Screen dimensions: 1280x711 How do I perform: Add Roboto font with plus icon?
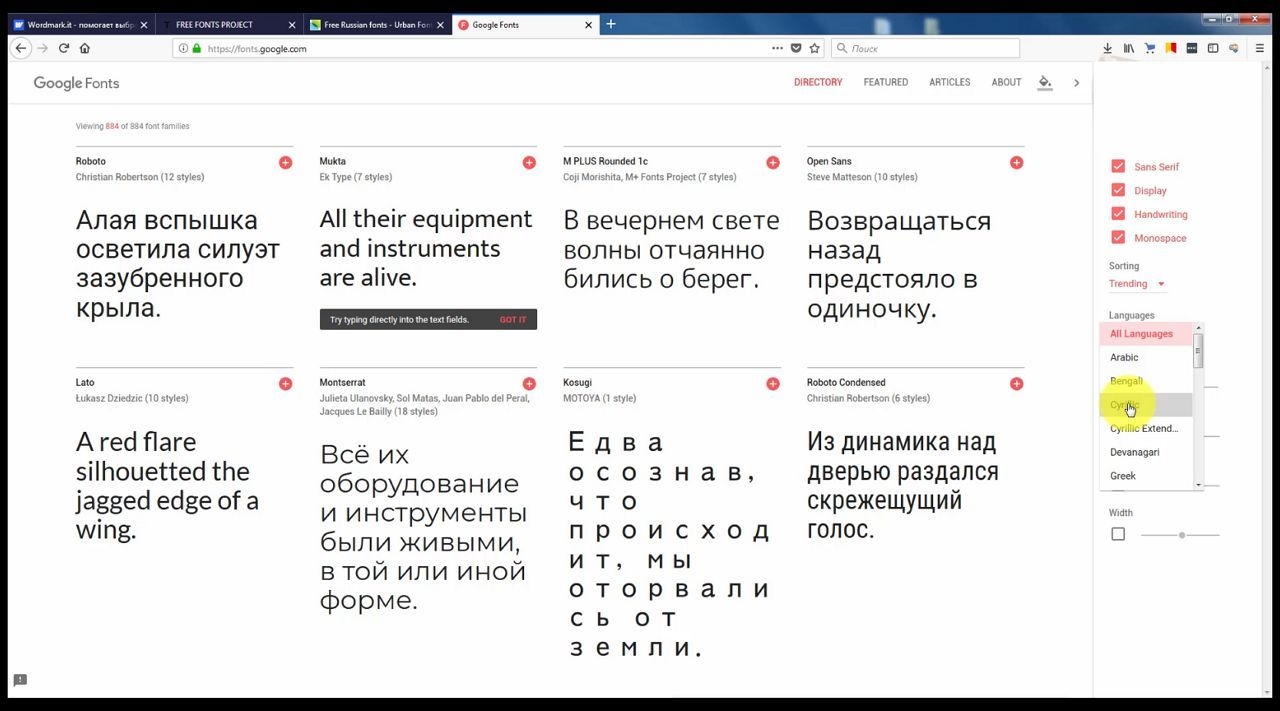pos(285,162)
